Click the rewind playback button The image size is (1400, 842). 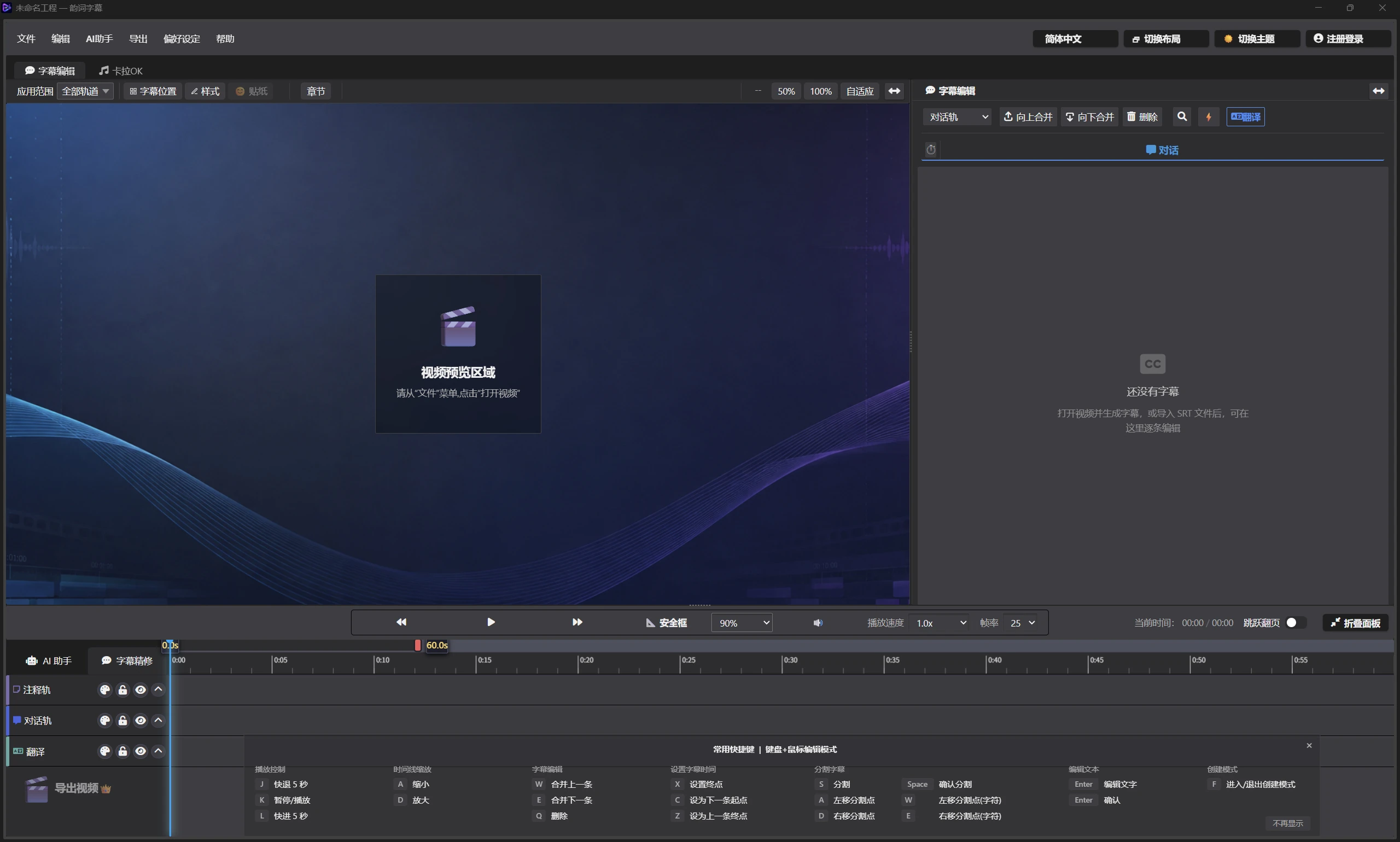click(x=401, y=622)
